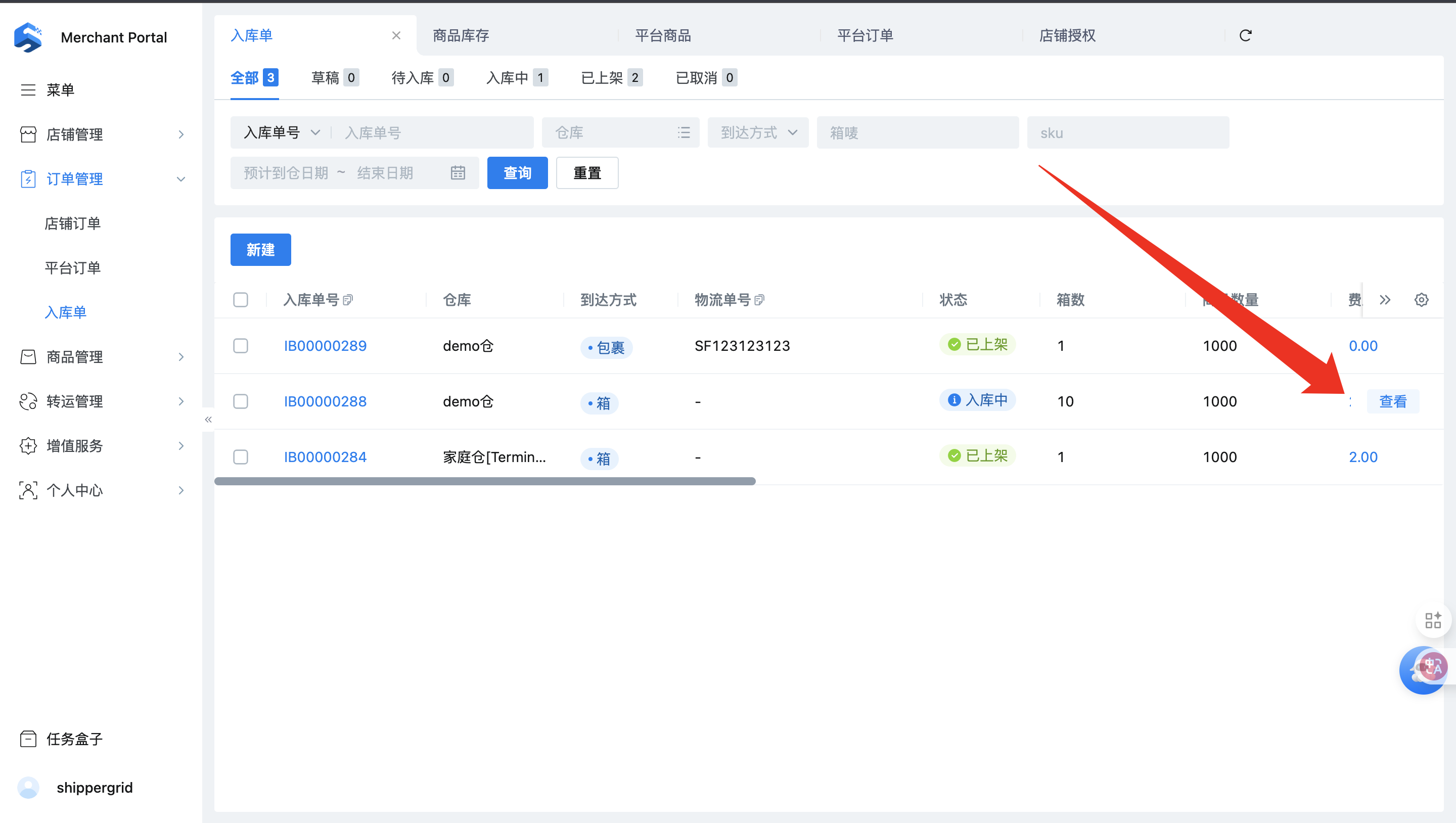Click the calendar icon in date range field

[x=458, y=172]
